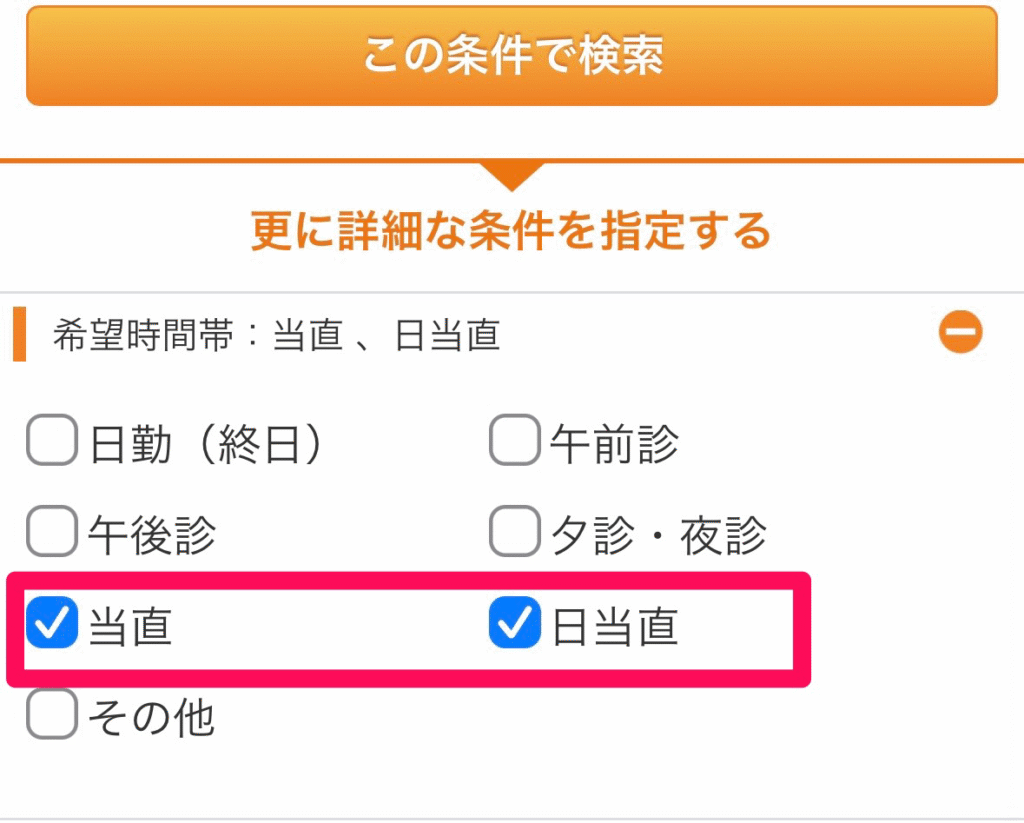Viewport: 1024px width, 823px height.
Task: Check the 午前診 checkbox
Action: [x=515, y=442]
